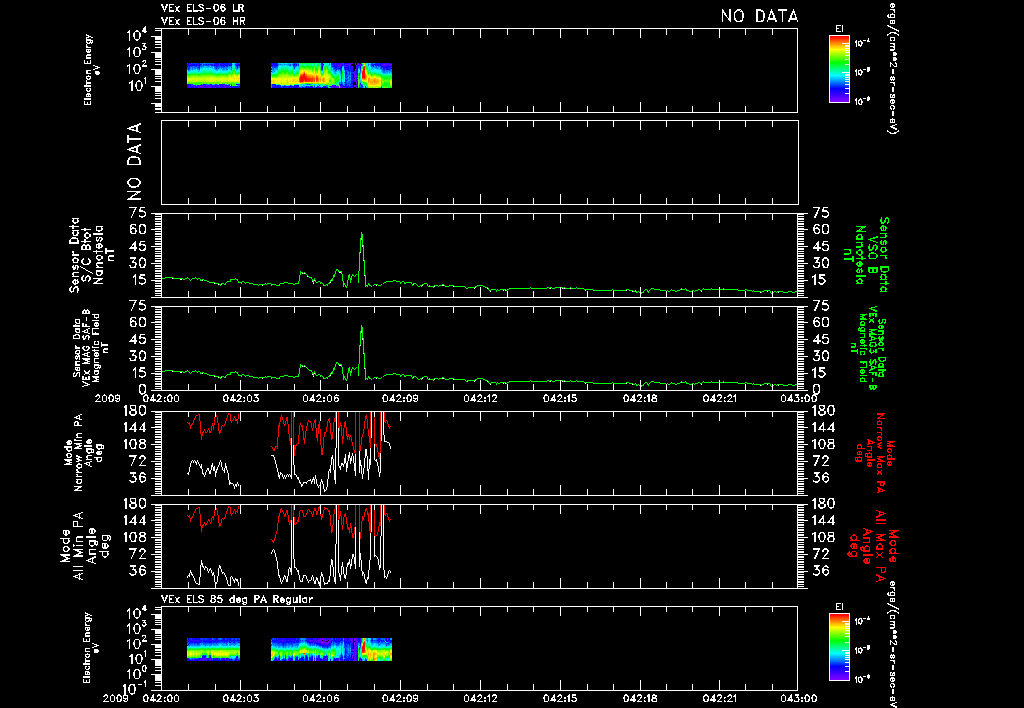Image resolution: width=1024 pixels, height=708 pixels.
Task: Click the first short spectrogram segment in the bottom panel
Action: pos(214,649)
